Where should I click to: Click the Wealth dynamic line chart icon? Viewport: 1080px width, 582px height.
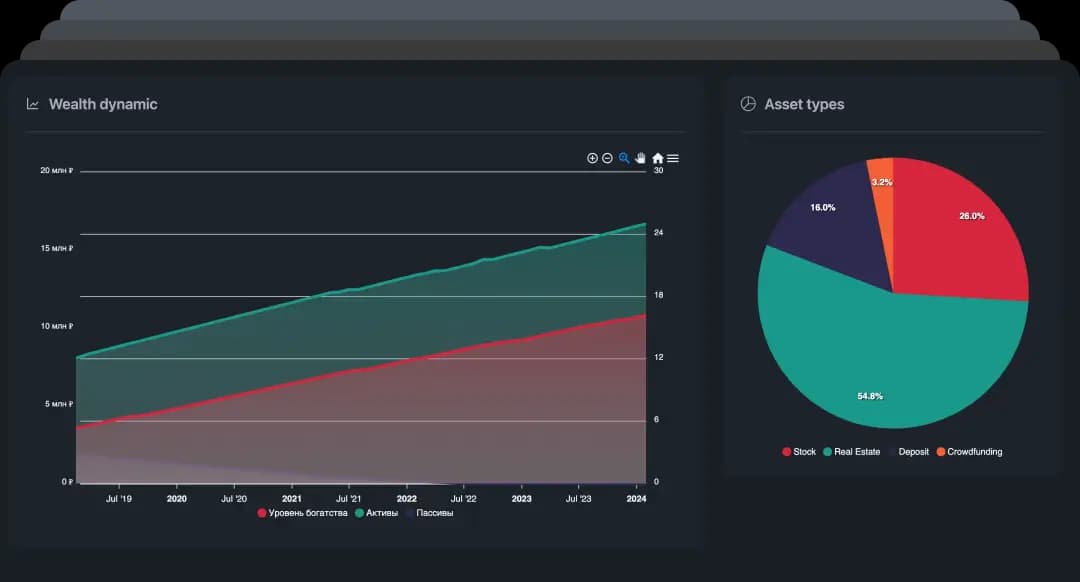pyautogui.click(x=32, y=104)
